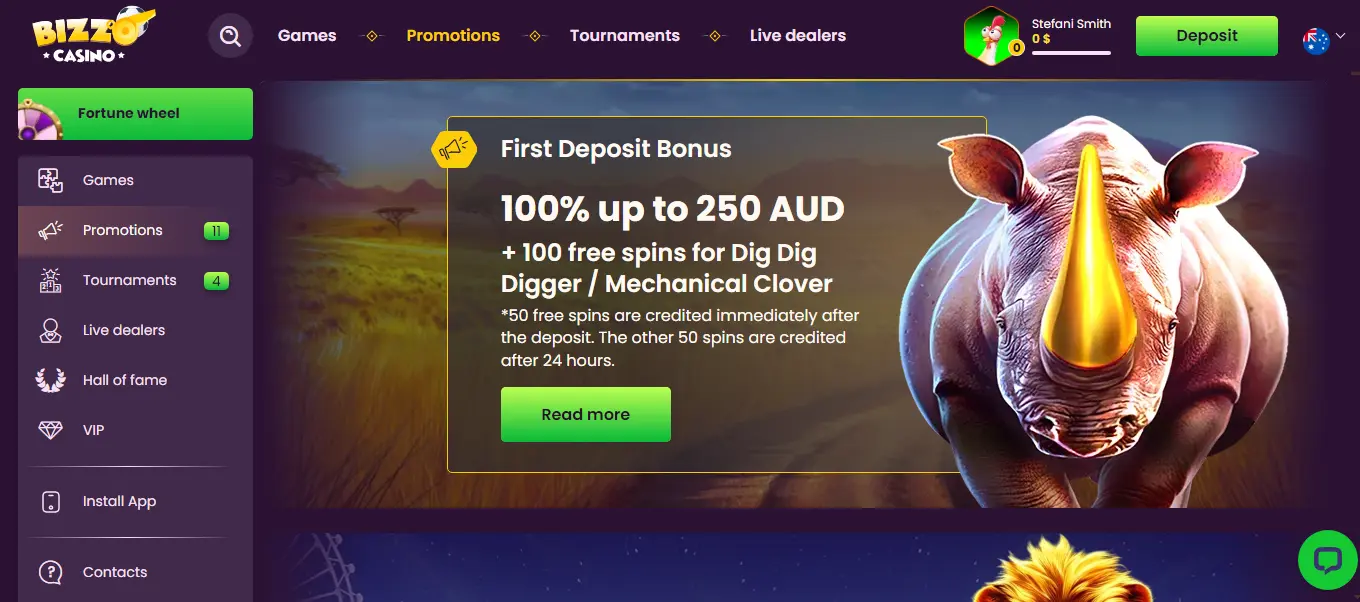
Task: Select the Games puzzle icon in sidebar
Action: tap(50, 180)
